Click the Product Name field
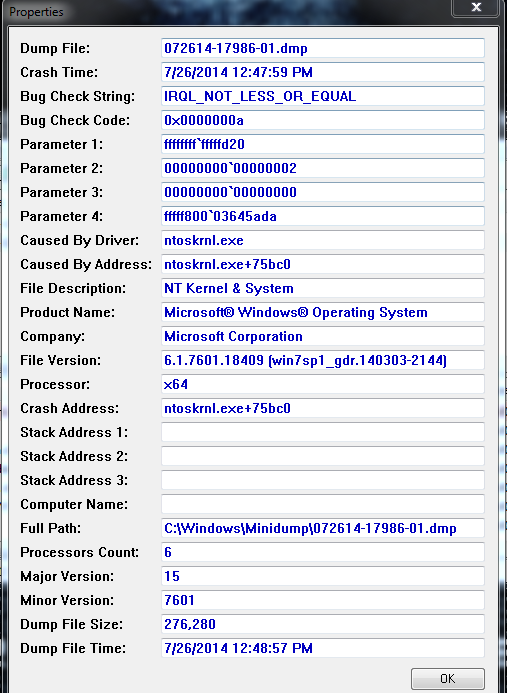 [323, 312]
